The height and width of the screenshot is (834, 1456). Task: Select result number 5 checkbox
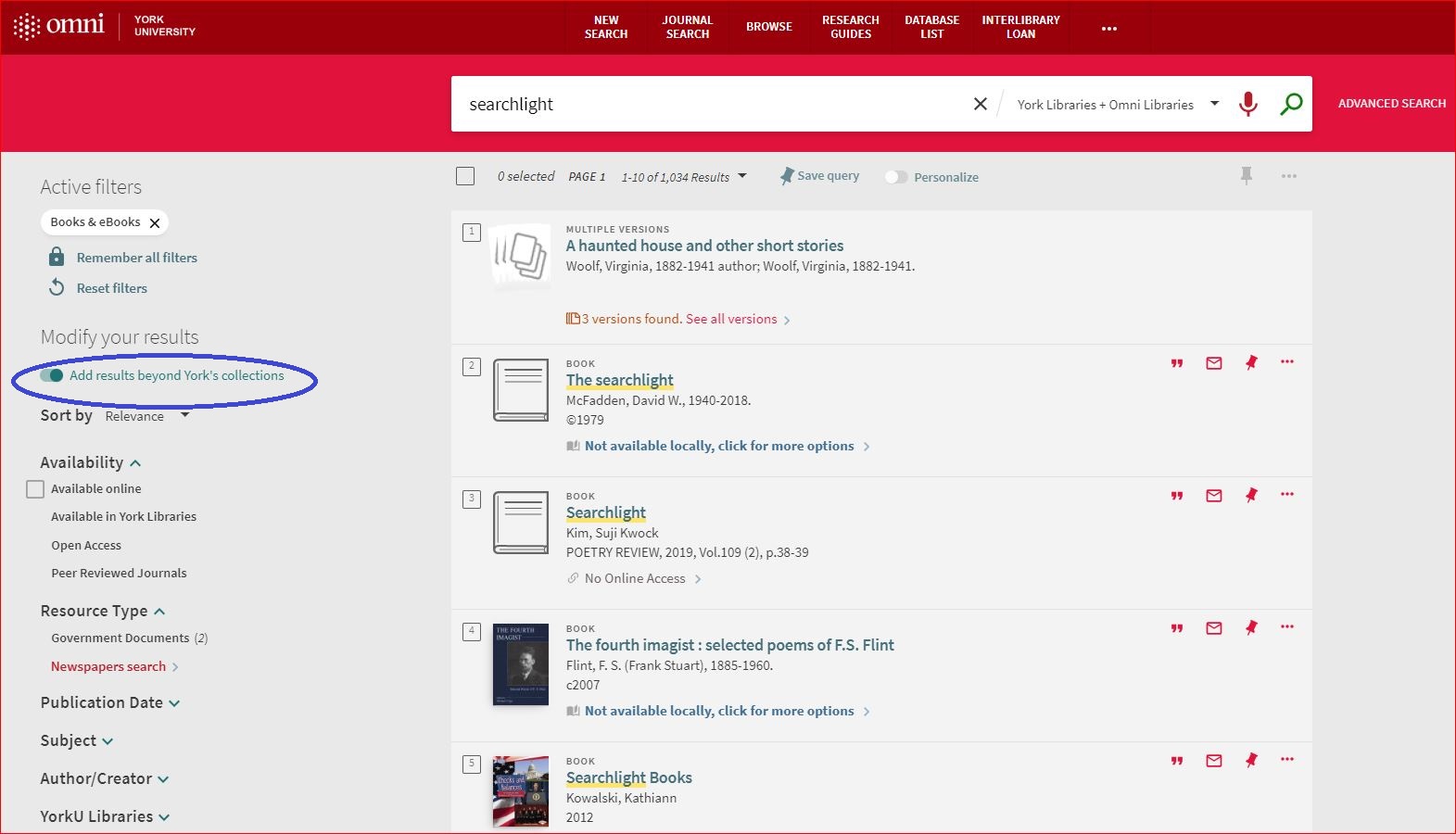click(x=472, y=764)
